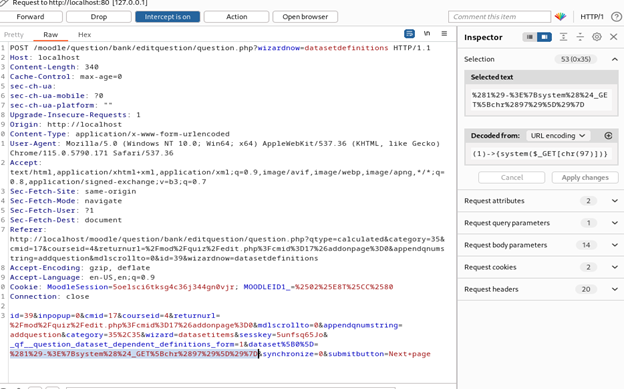
Task: Close the Inspector panel
Action: [x=614, y=37]
